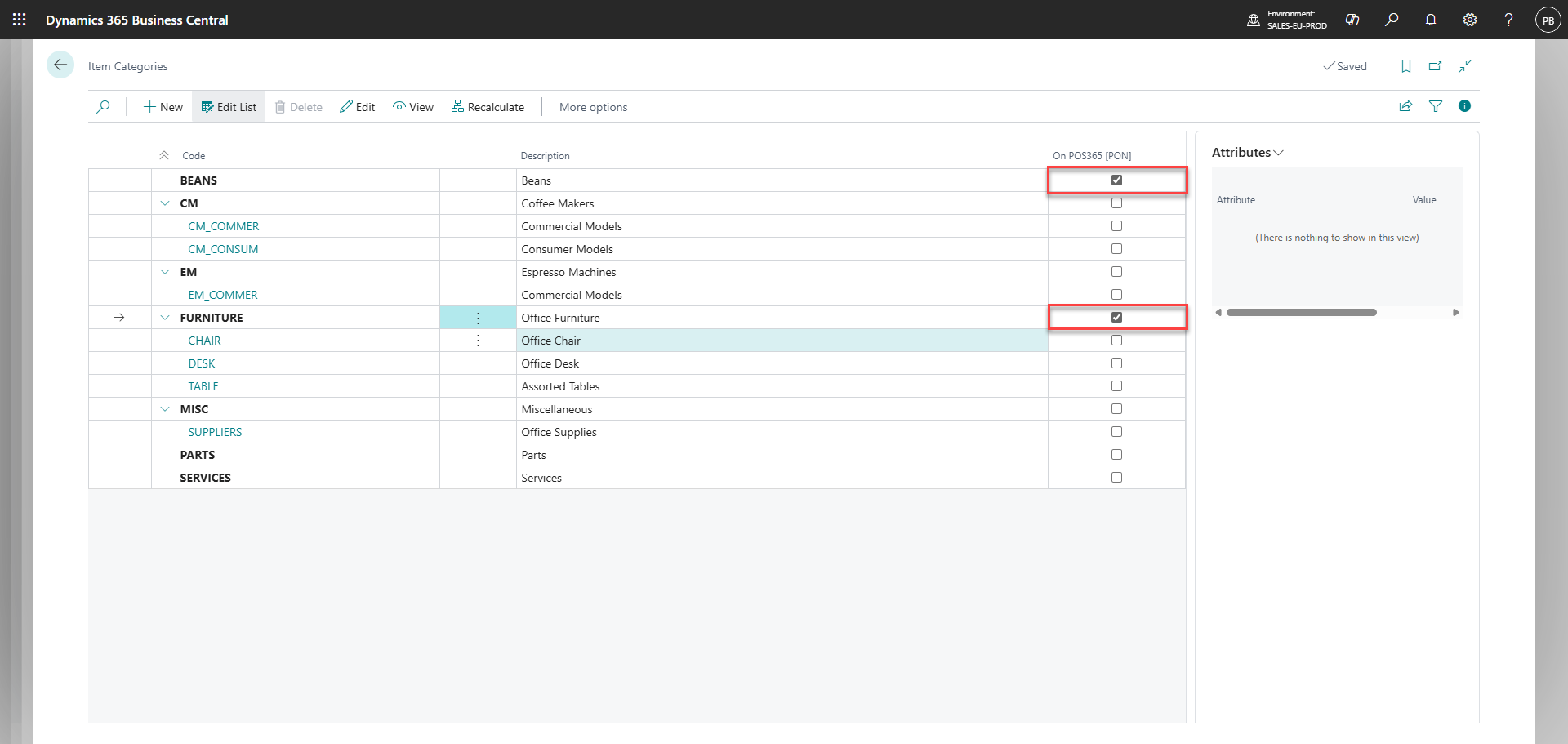Toggle the filter pane icon

1435,106
